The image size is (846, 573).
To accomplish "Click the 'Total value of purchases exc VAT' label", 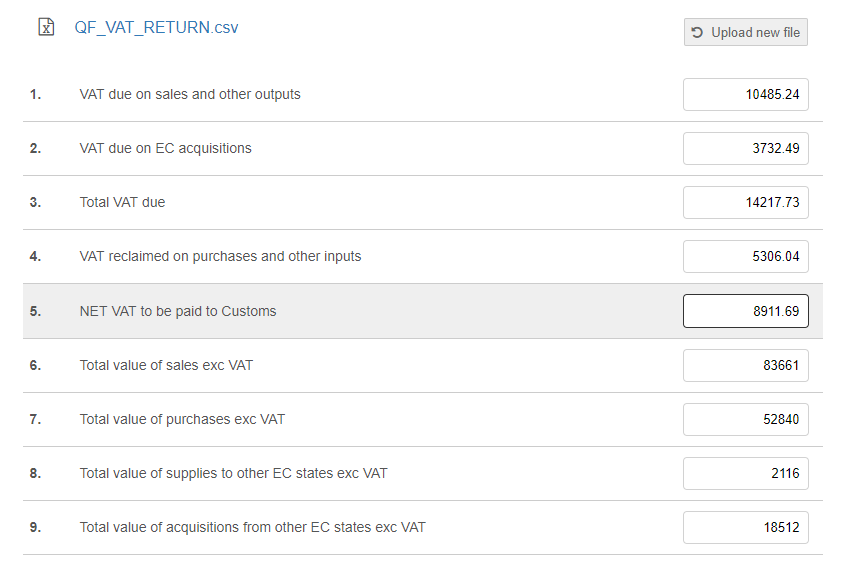I will pos(182,420).
